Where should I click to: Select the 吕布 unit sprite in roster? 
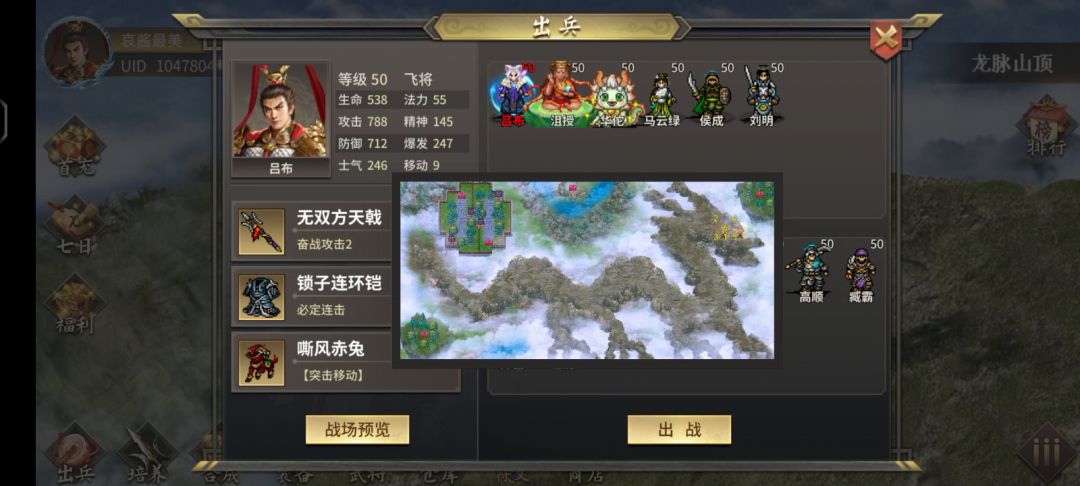click(512, 95)
